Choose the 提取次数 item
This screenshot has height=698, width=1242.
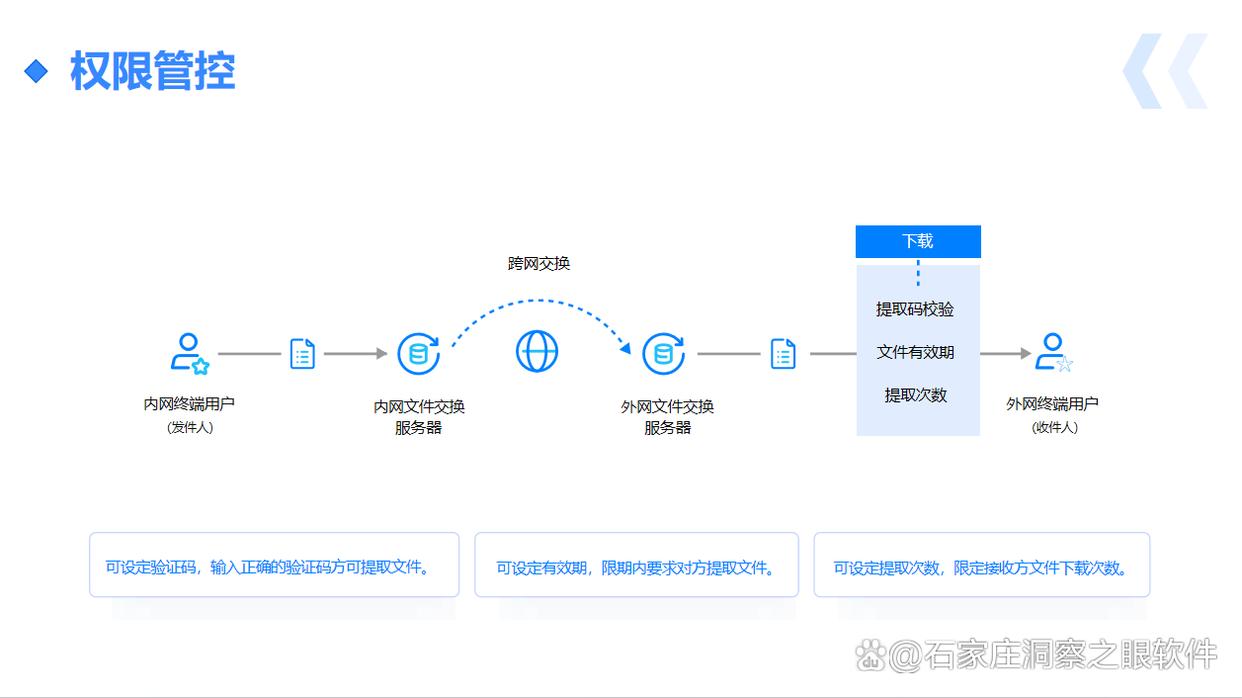point(915,395)
